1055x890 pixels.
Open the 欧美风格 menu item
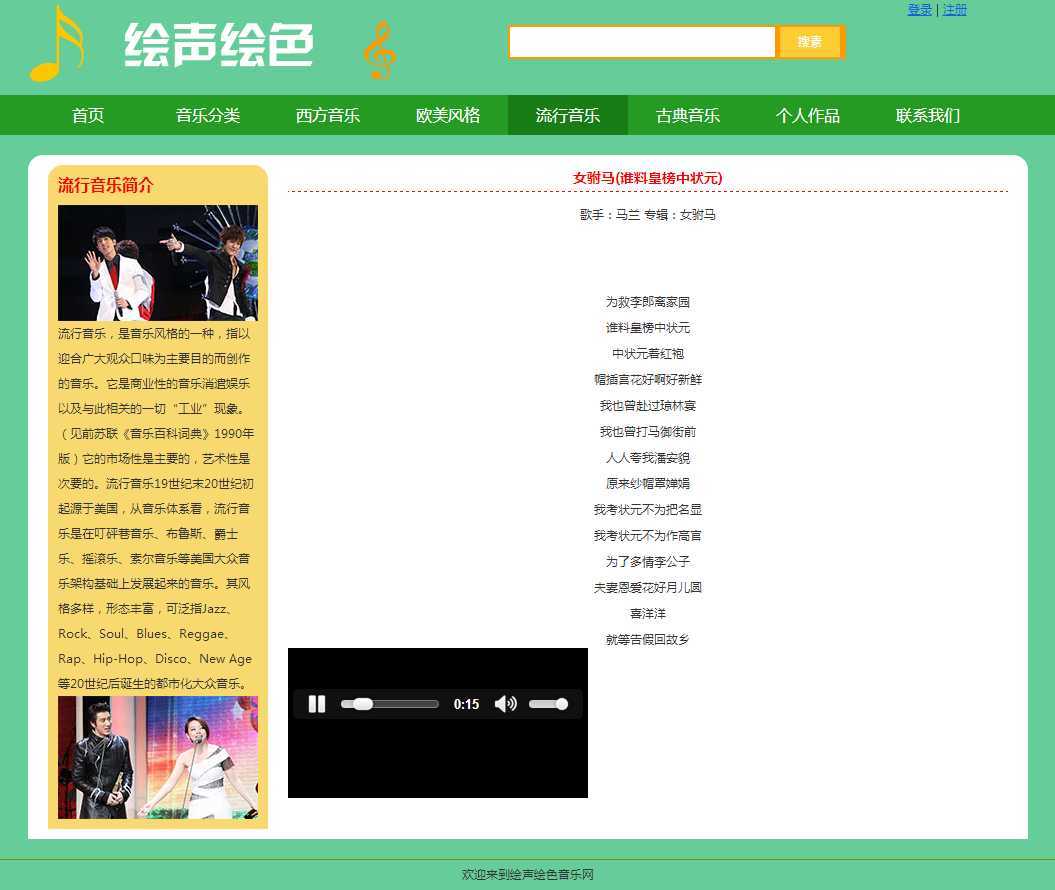[x=448, y=115]
